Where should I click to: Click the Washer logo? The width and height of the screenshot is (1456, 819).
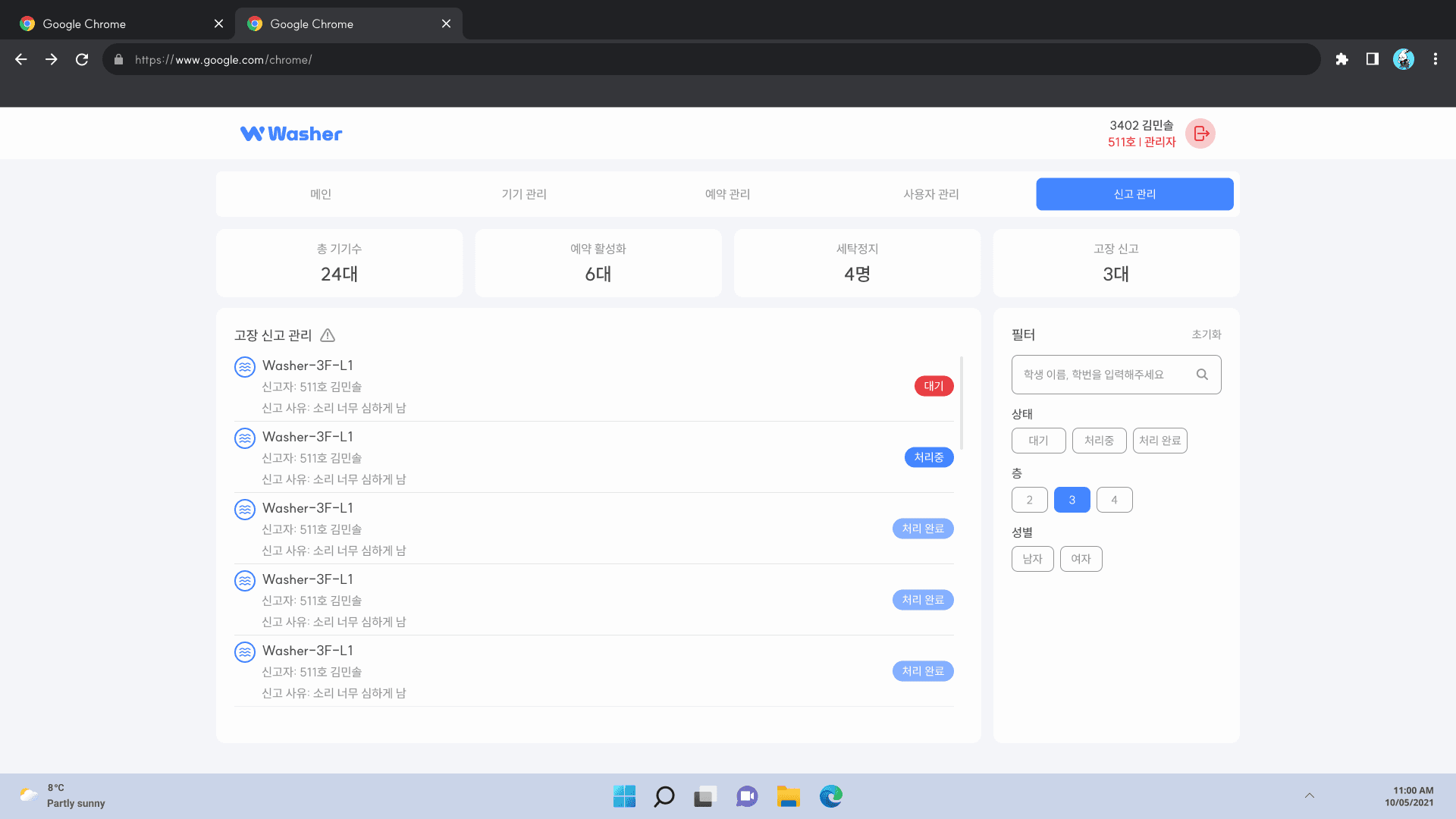(x=291, y=133)
